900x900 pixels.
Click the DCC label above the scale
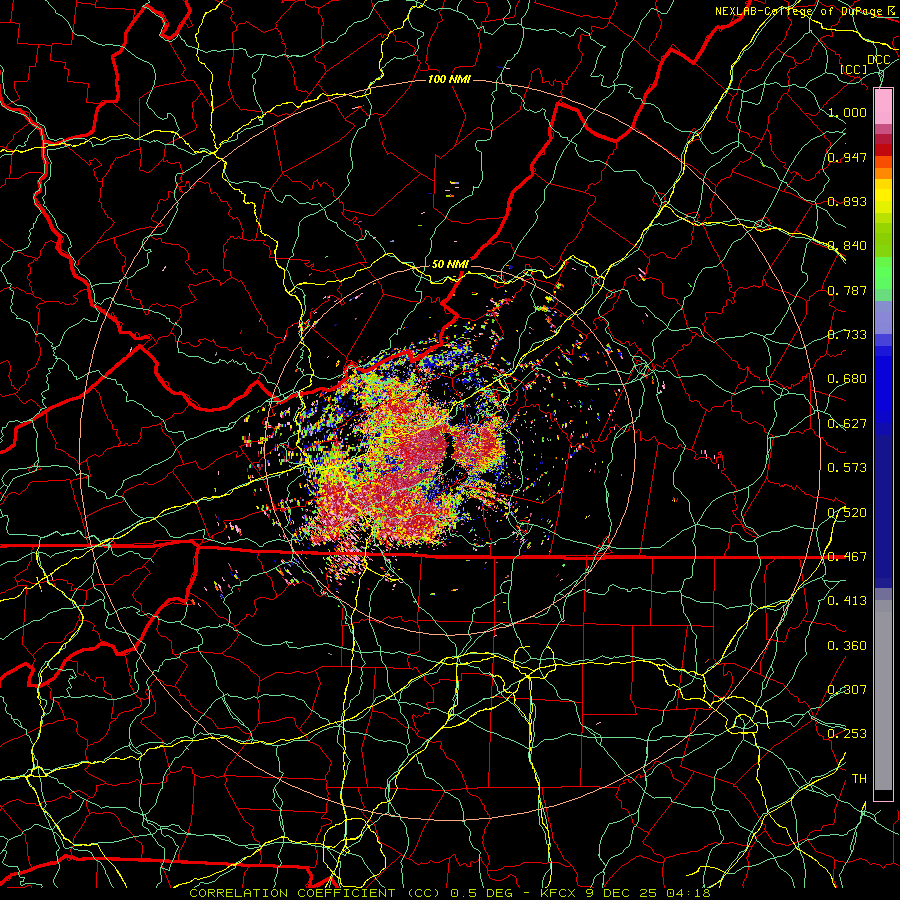click(x=878, y=60)
